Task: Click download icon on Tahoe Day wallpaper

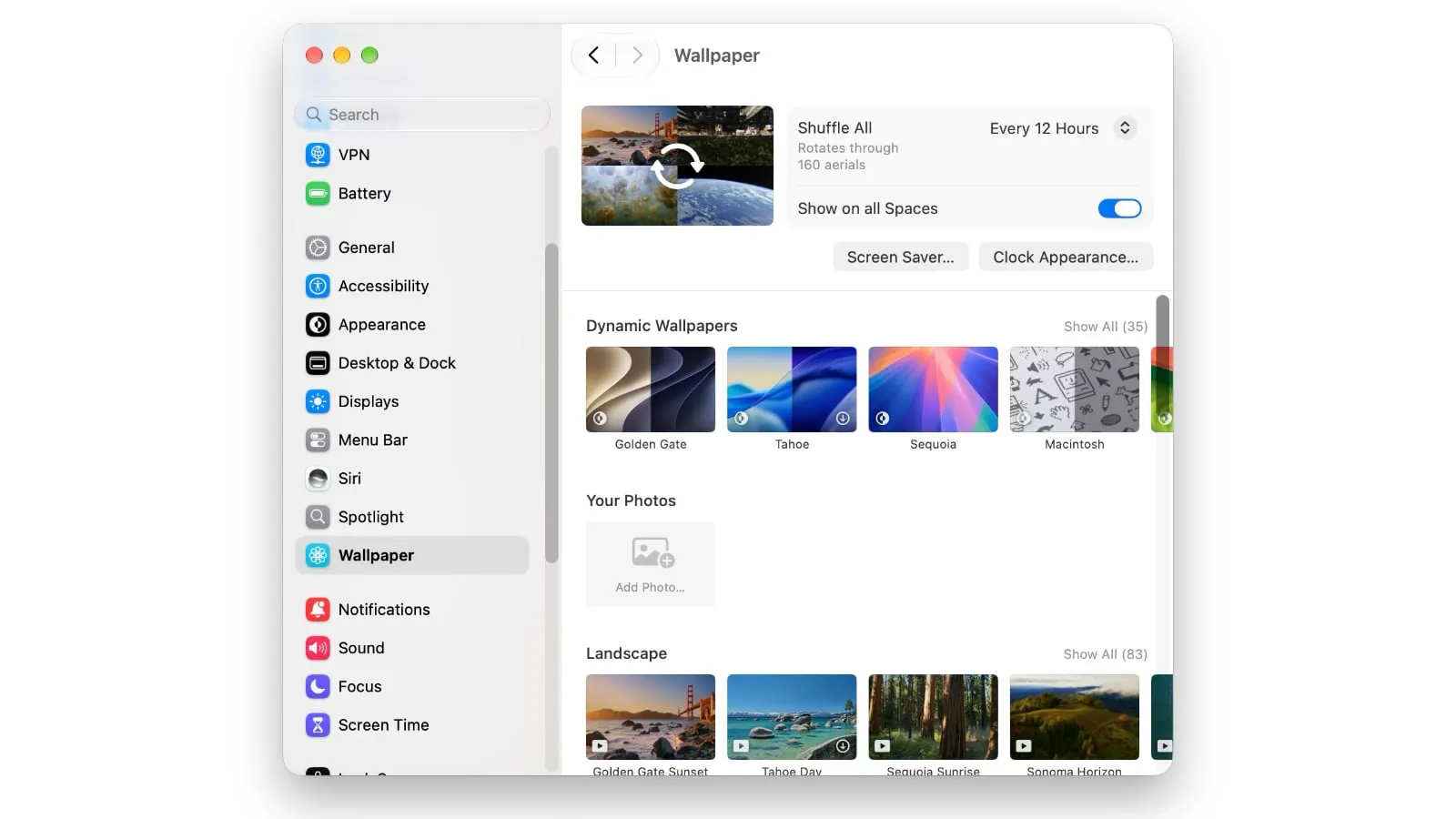Action: (x=843, y=746)
